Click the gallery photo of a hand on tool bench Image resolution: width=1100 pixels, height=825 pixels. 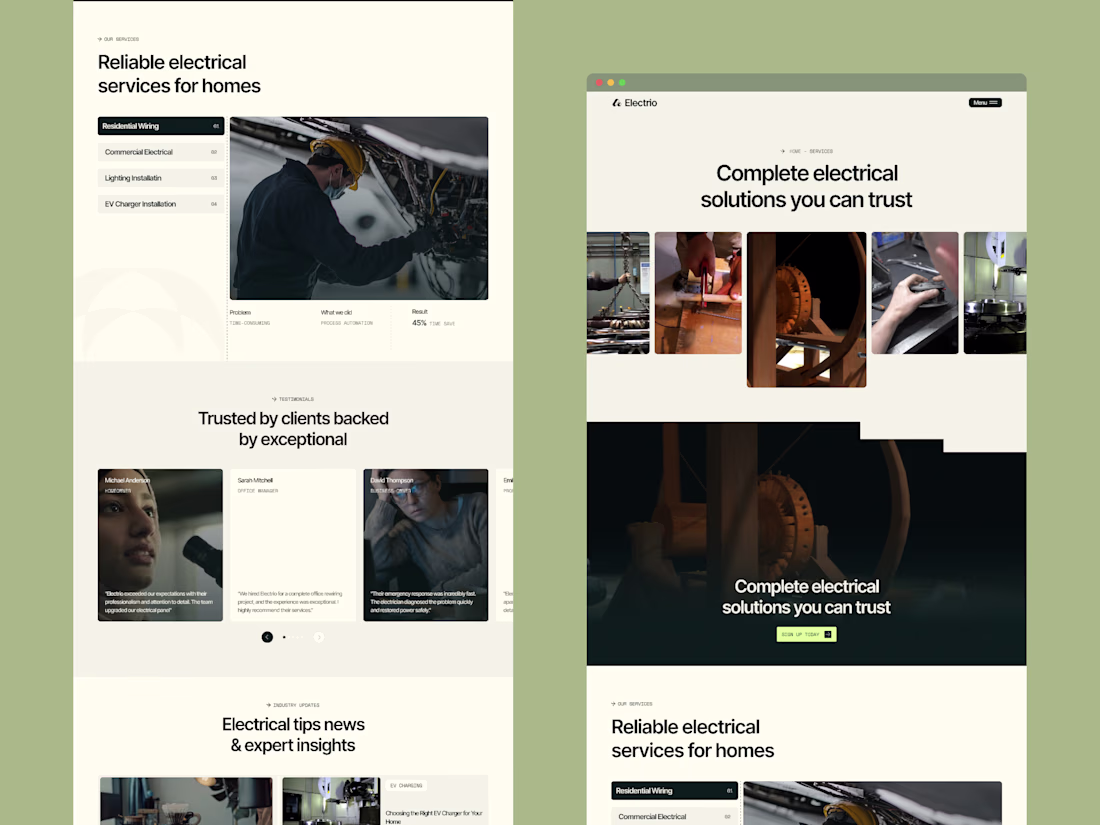click(914, 293)
